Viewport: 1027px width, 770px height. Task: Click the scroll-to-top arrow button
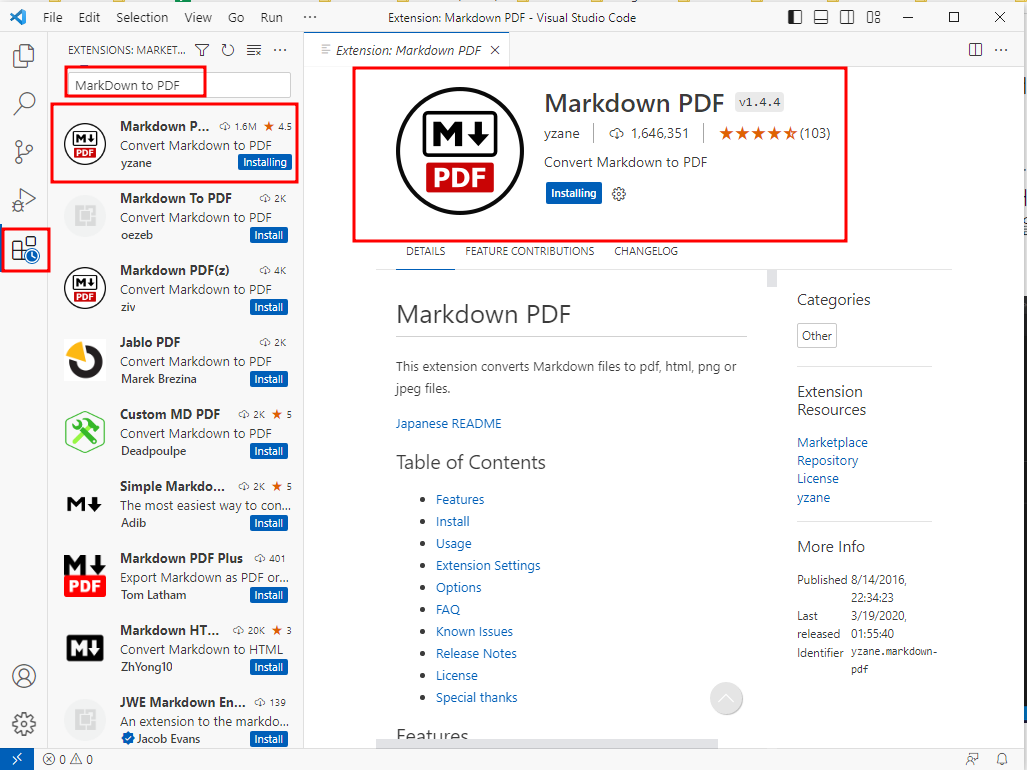(726, 699)
